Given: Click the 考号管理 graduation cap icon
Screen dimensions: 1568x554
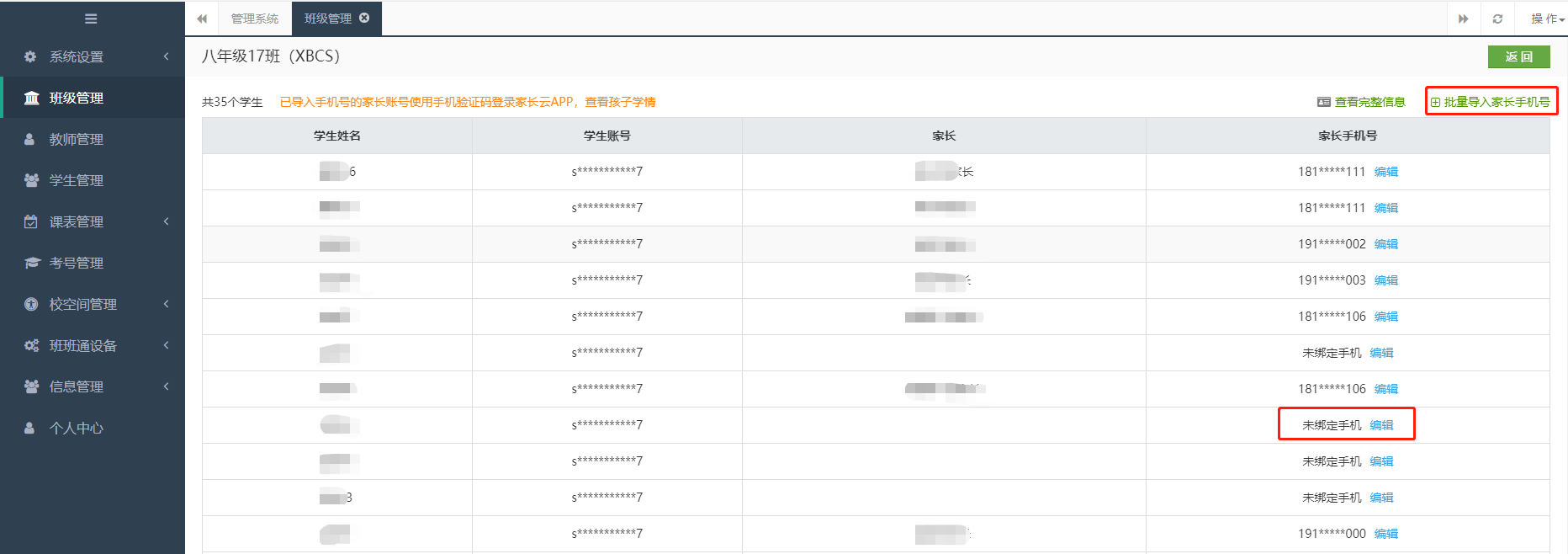Looking at the screenshot, I should 31,263.
